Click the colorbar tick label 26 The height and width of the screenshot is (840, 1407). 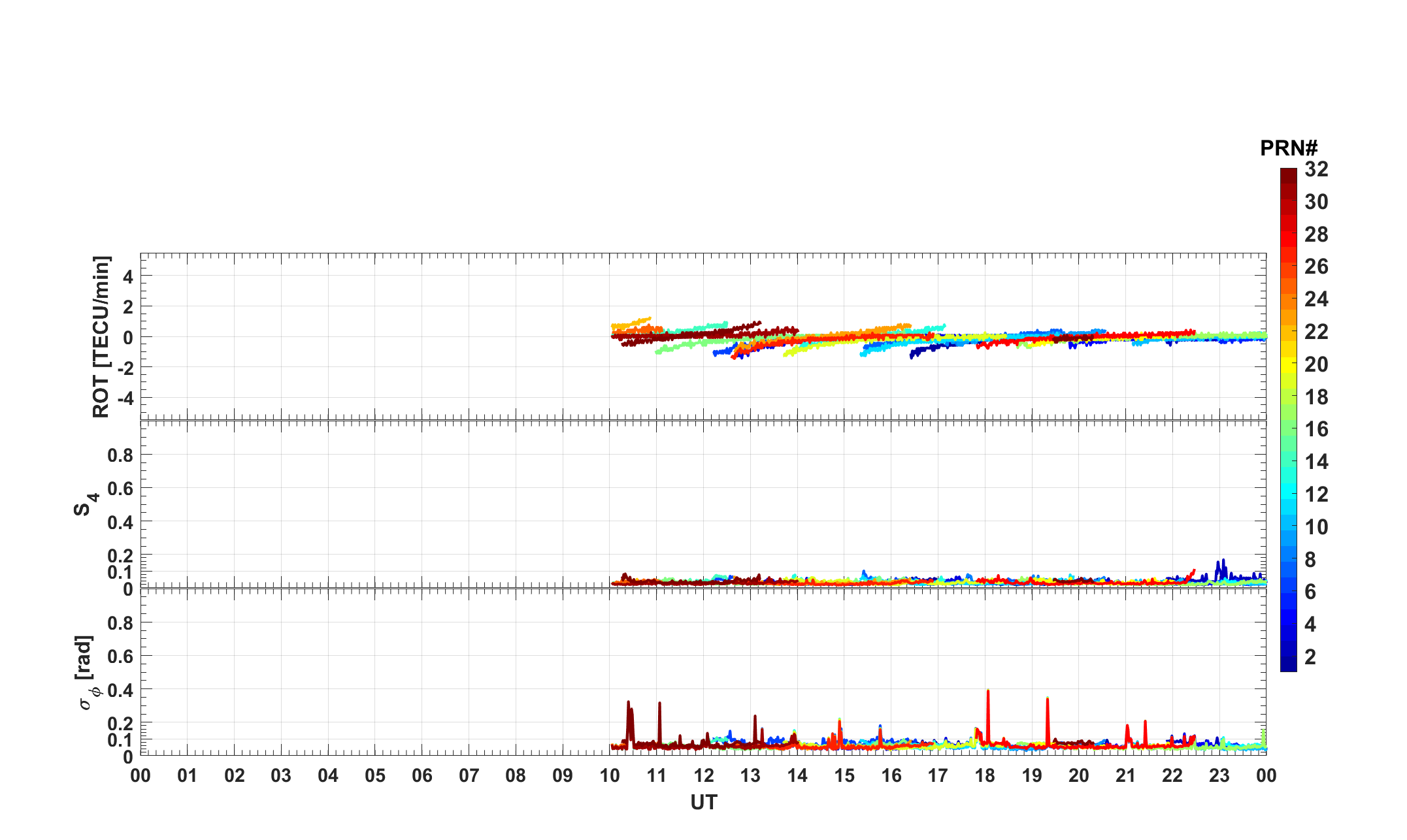point(1316,267)
